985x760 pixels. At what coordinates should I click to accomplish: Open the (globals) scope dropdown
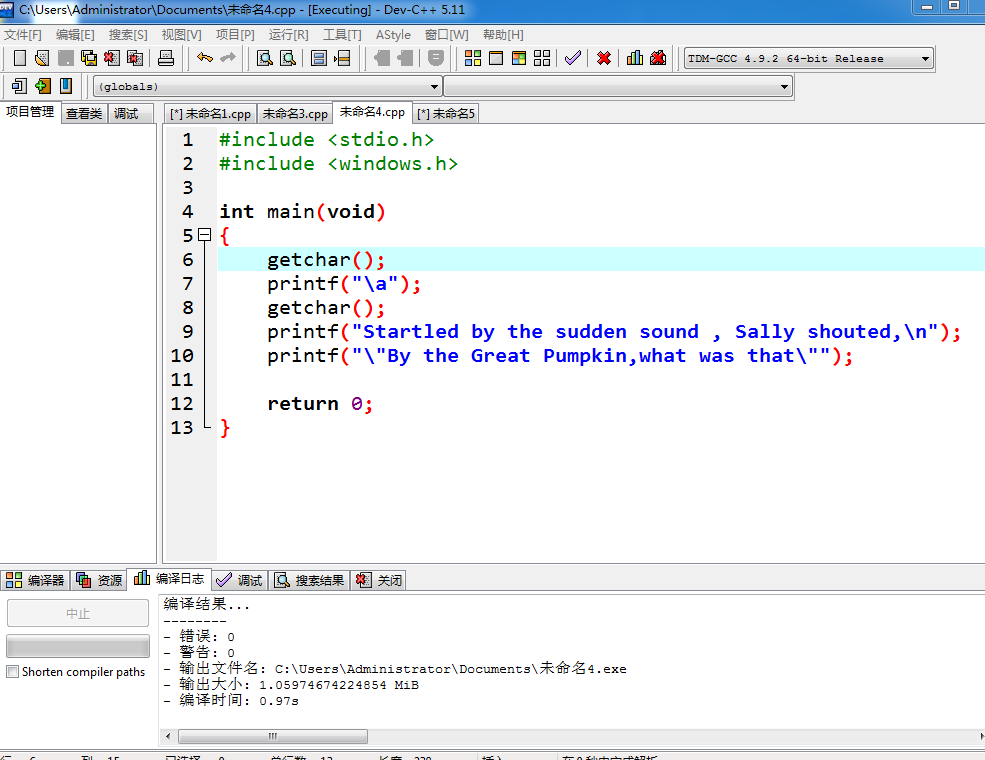coord(267,87)
